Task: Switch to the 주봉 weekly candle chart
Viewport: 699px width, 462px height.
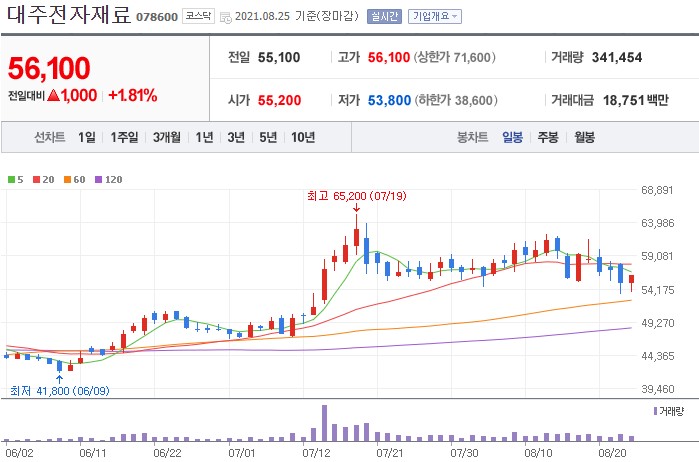Action: point(548,137)
